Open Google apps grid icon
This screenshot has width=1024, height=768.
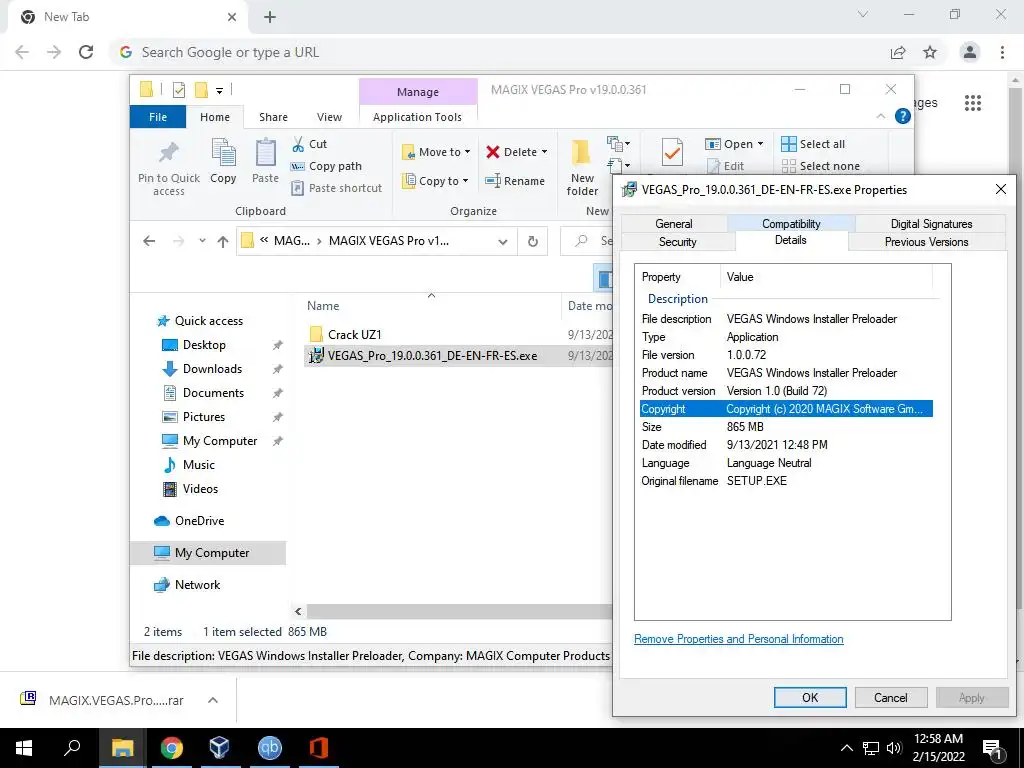[x=973, y=103]
